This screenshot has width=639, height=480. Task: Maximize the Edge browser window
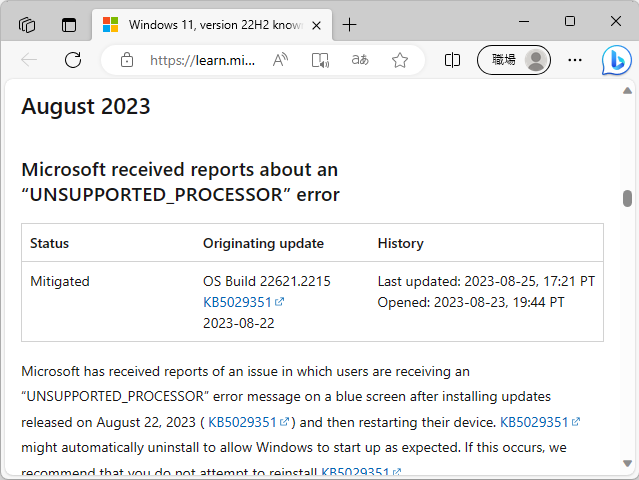click(x=570, y=21)
